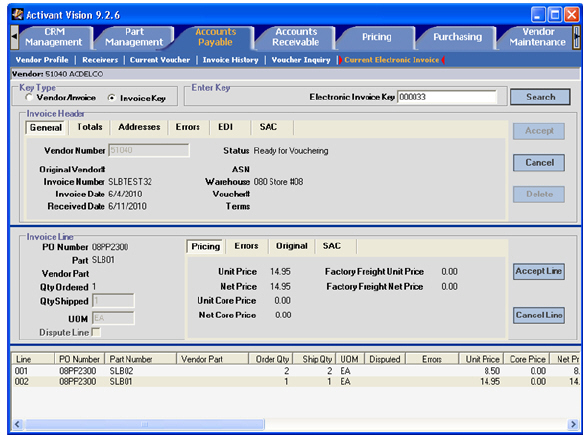Click the 8.50 unit price cell
This screenshot has height=444, width=587.
492,371
